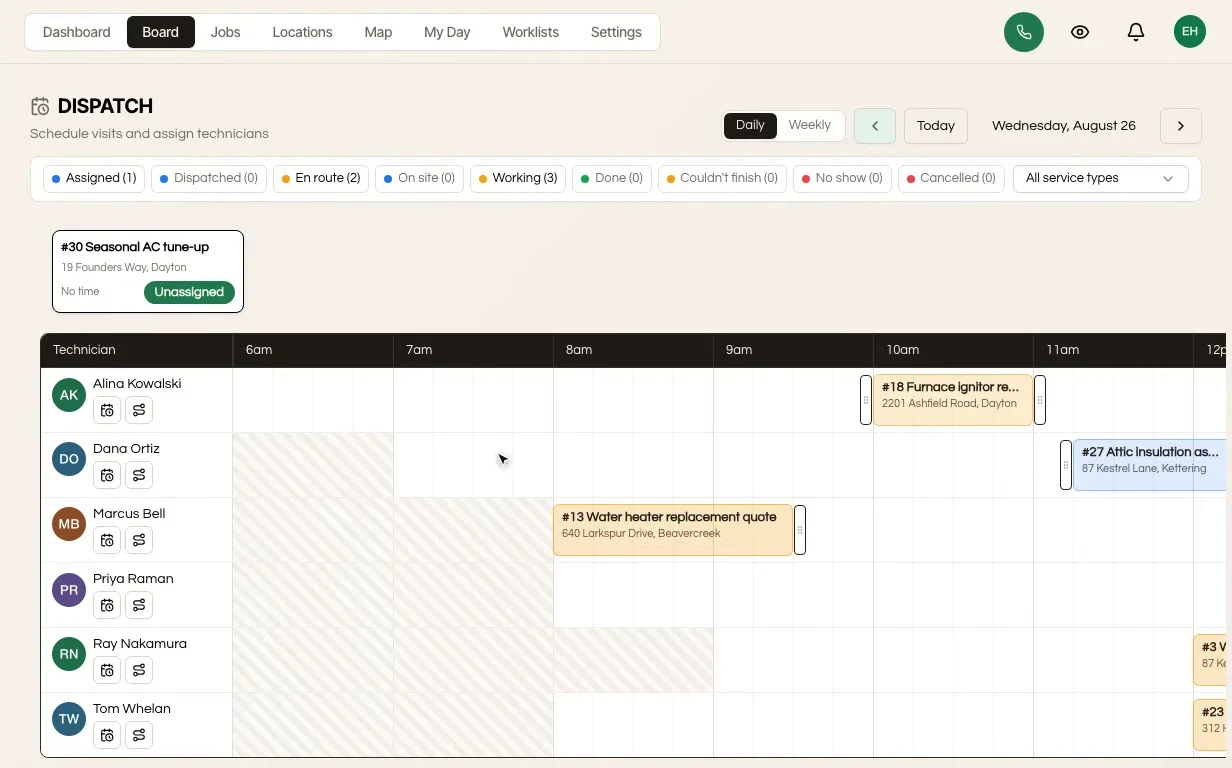Select the Board tab
1232x768 pixels.
coord(160,32)
